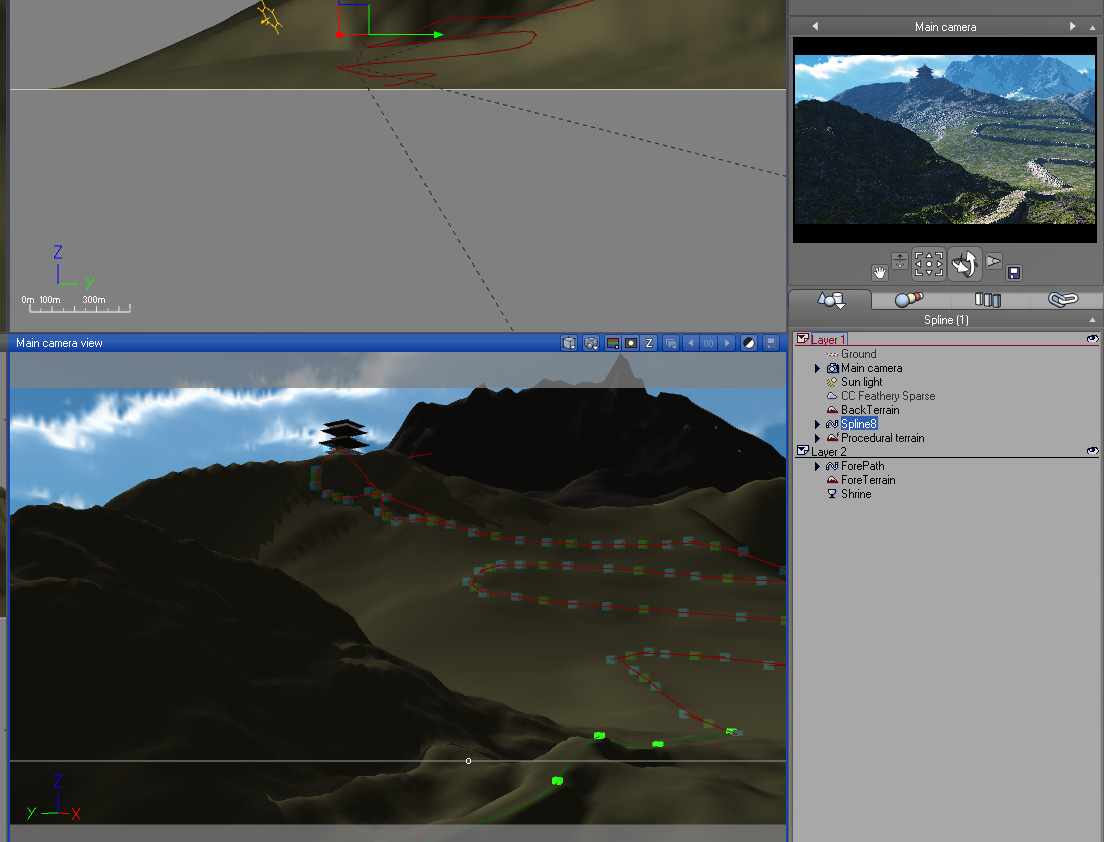Click the green spline control point near bottom

[557, 781]
